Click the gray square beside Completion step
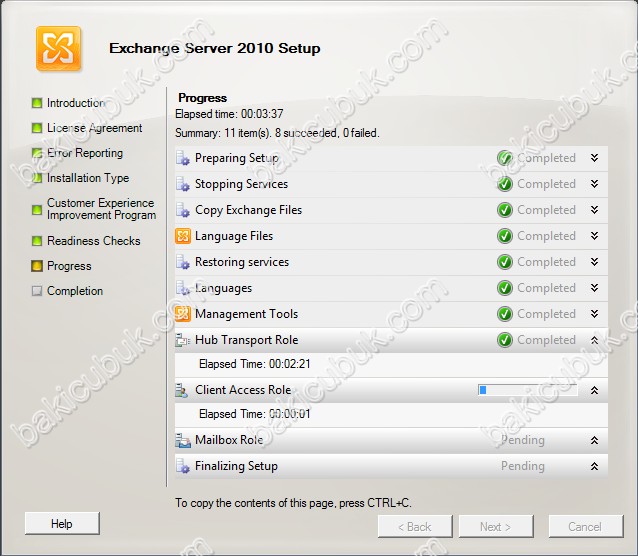Screen dimensions: 638x556 tap(37, 291)
